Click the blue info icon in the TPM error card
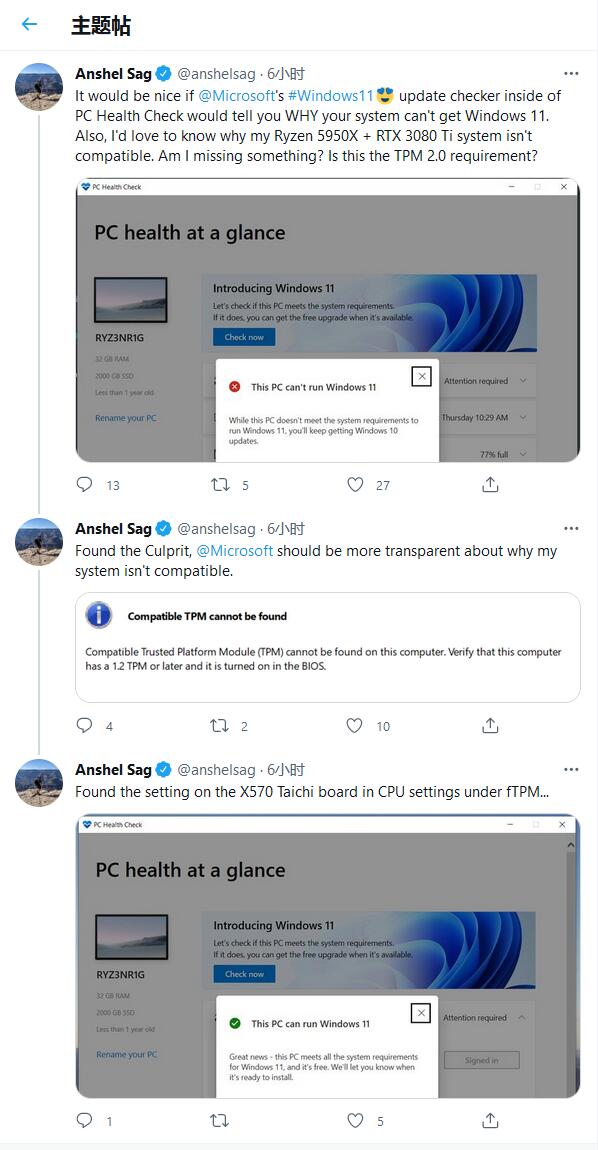The width and height of the screenshot is (598, 1150). [x=97, y=616]
